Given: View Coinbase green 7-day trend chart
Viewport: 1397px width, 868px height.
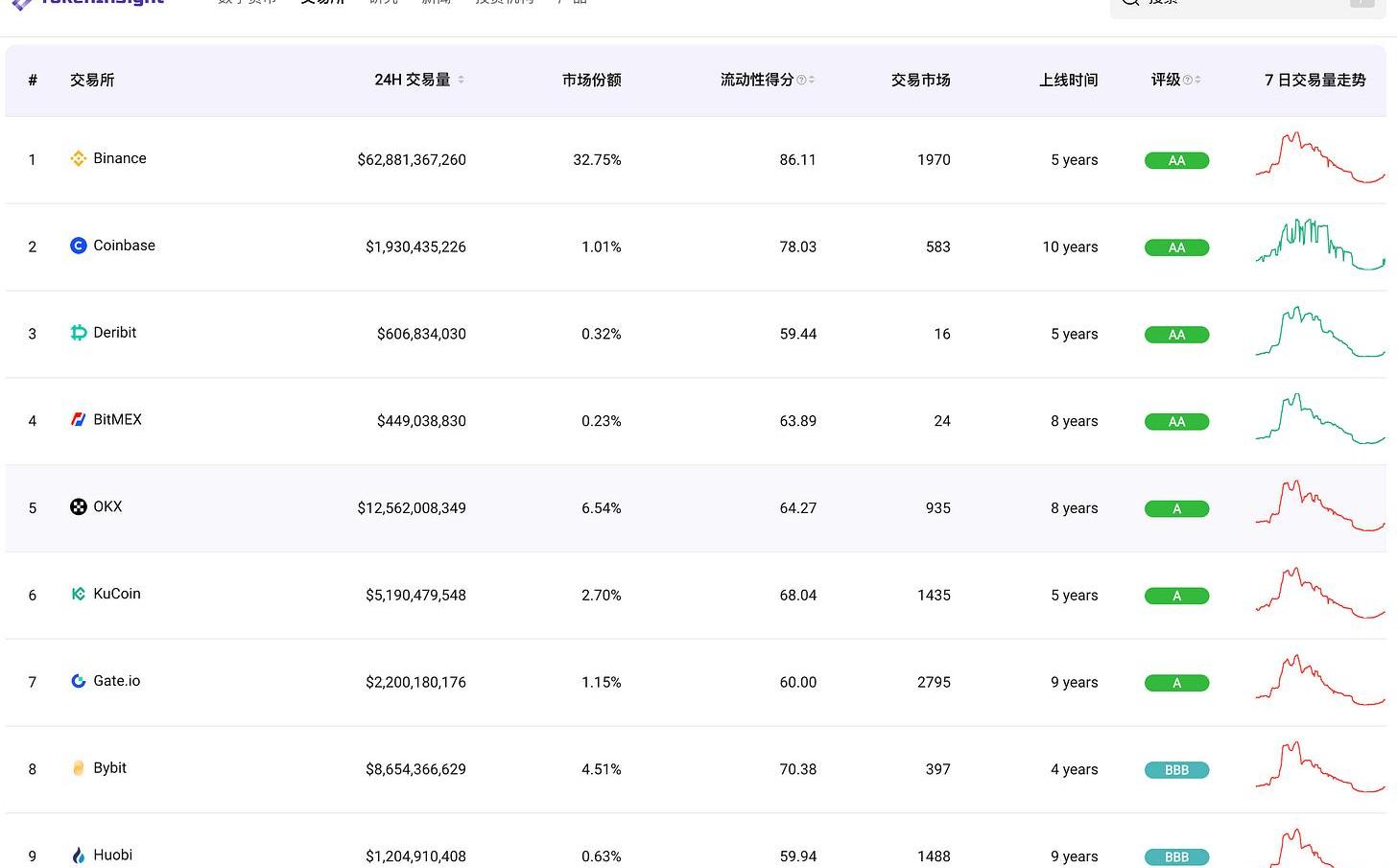Looking at the screenshot, I should 1320,244.
